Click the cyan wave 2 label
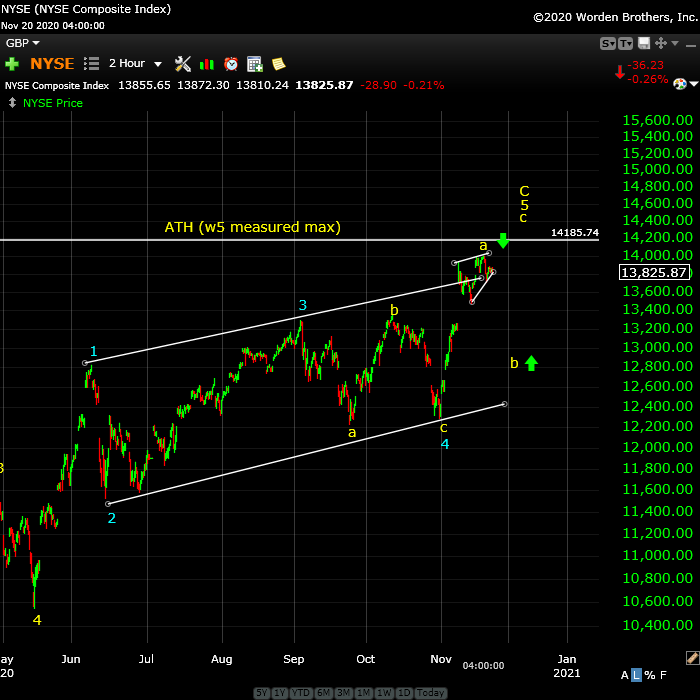Screen dimensions: 700x700 (112, 518)
